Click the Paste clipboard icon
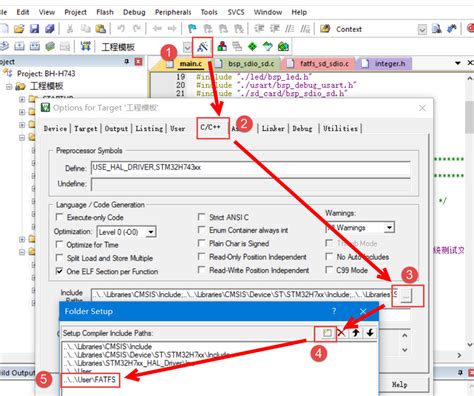474x396 pixels. (101, 29)
